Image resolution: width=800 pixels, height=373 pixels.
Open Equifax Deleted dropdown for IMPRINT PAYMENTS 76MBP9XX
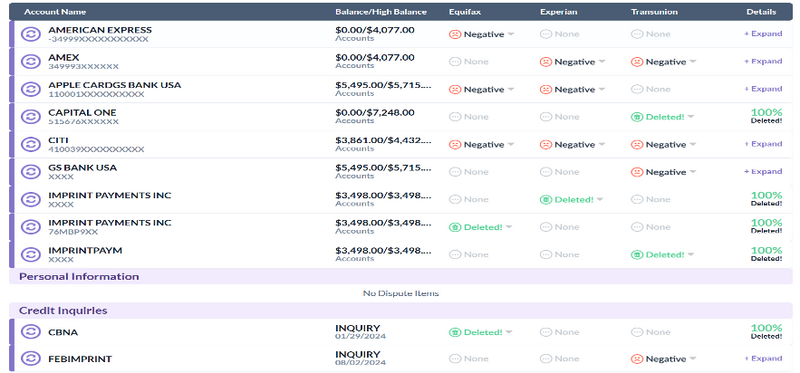509,227
